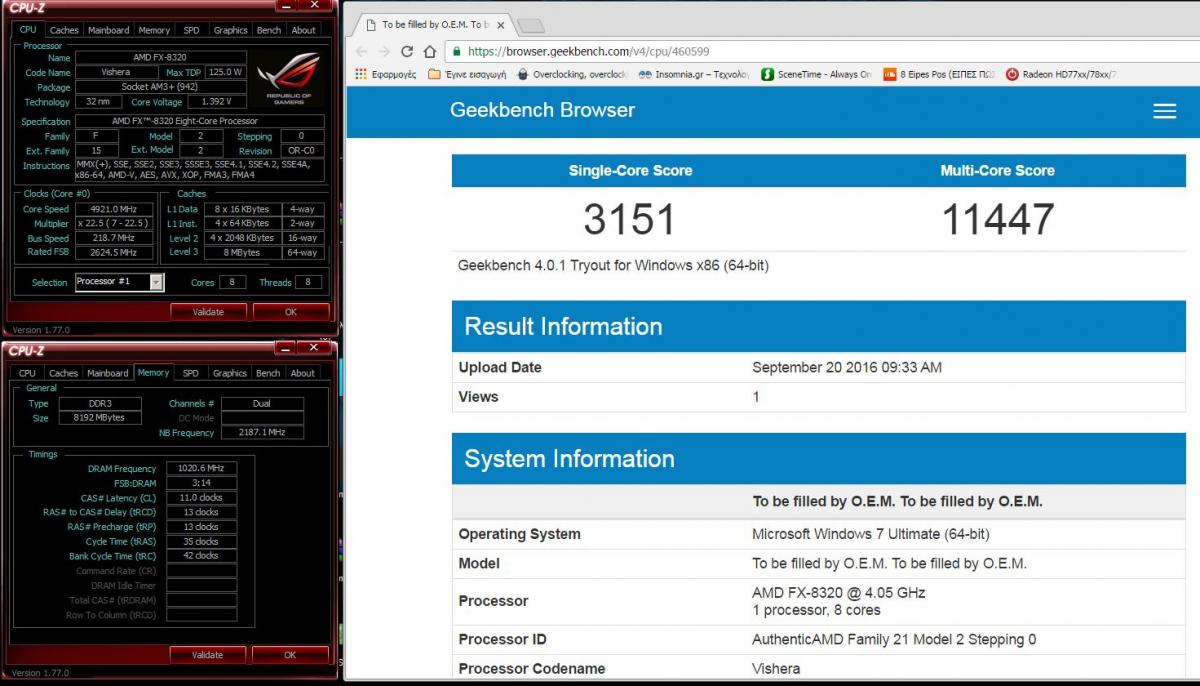Switch to Caches tab in top CPU-Z window
Screen dimensions: 1200x686
64,30
